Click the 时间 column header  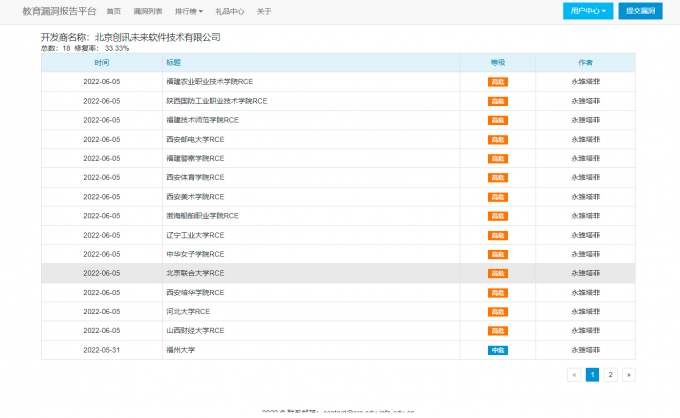pos(101,63)
